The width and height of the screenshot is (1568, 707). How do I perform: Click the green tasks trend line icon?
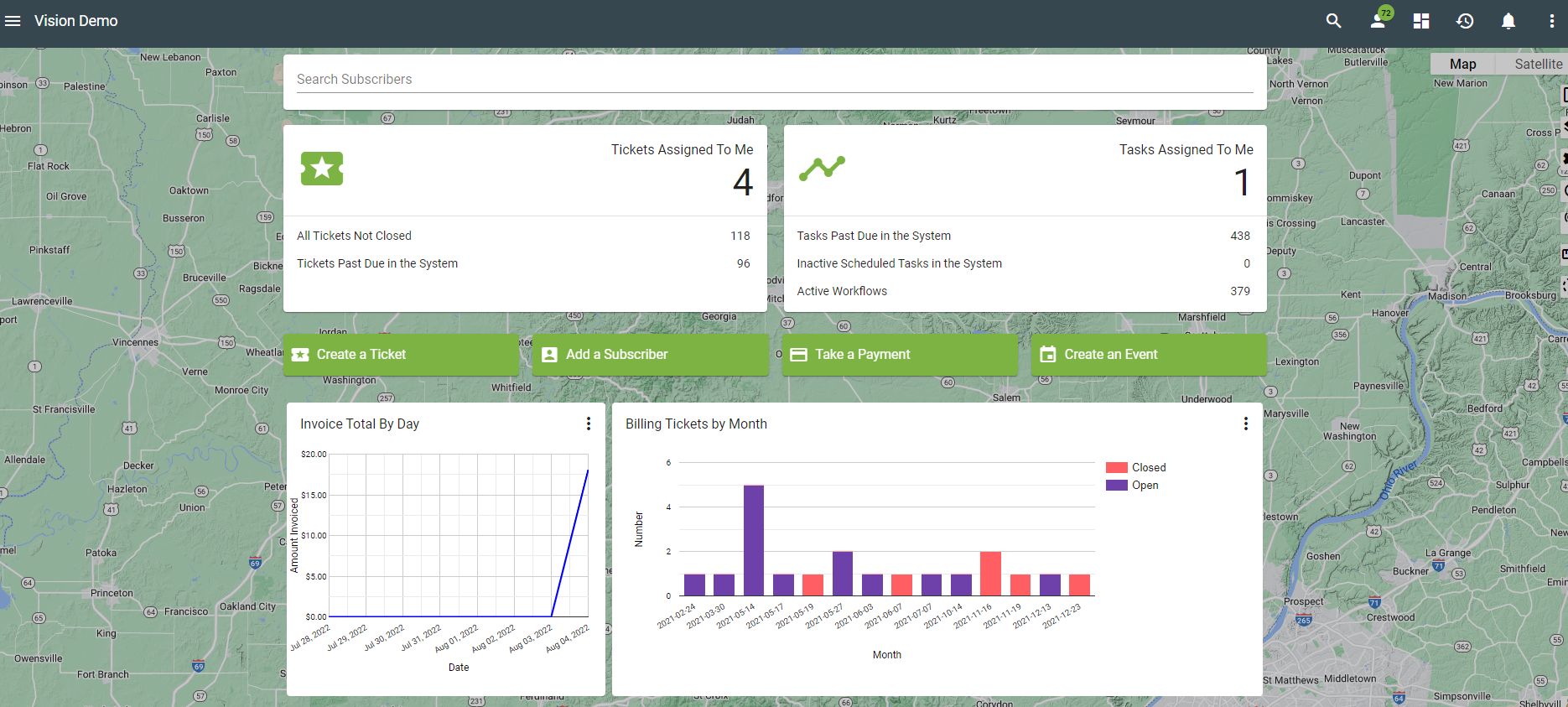click(x=822, y=169)
